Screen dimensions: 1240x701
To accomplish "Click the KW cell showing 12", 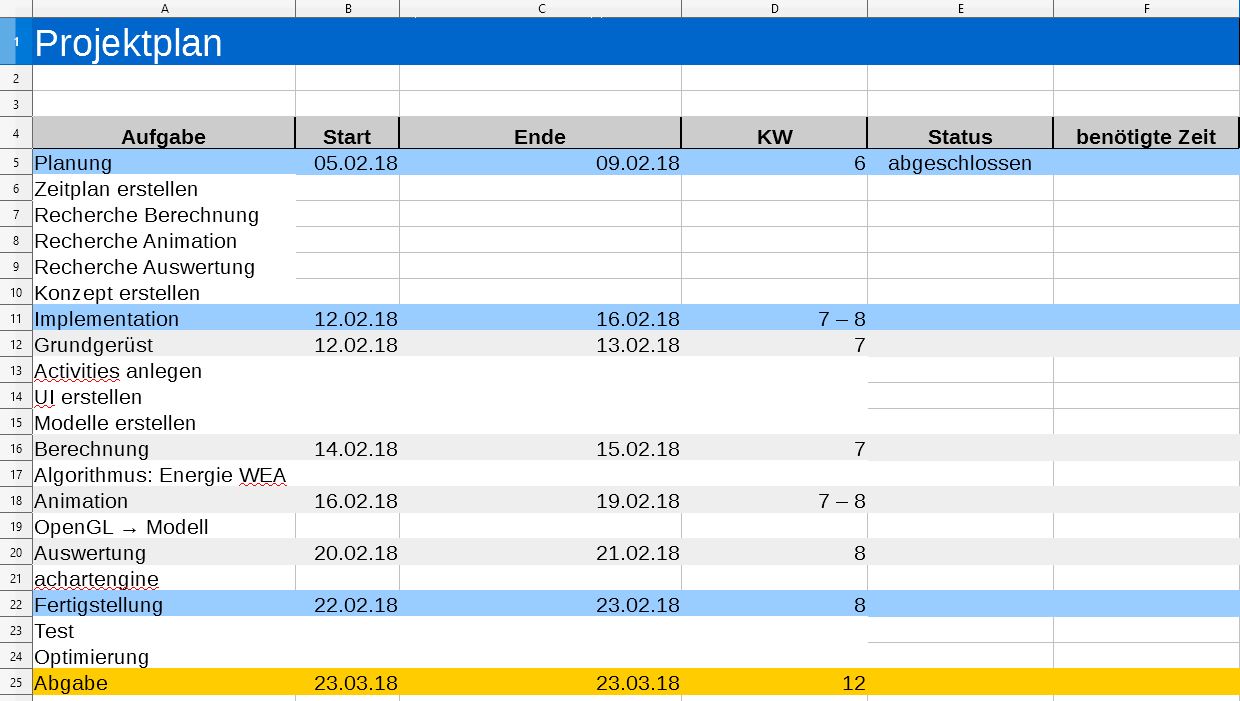I will point(852,683).
